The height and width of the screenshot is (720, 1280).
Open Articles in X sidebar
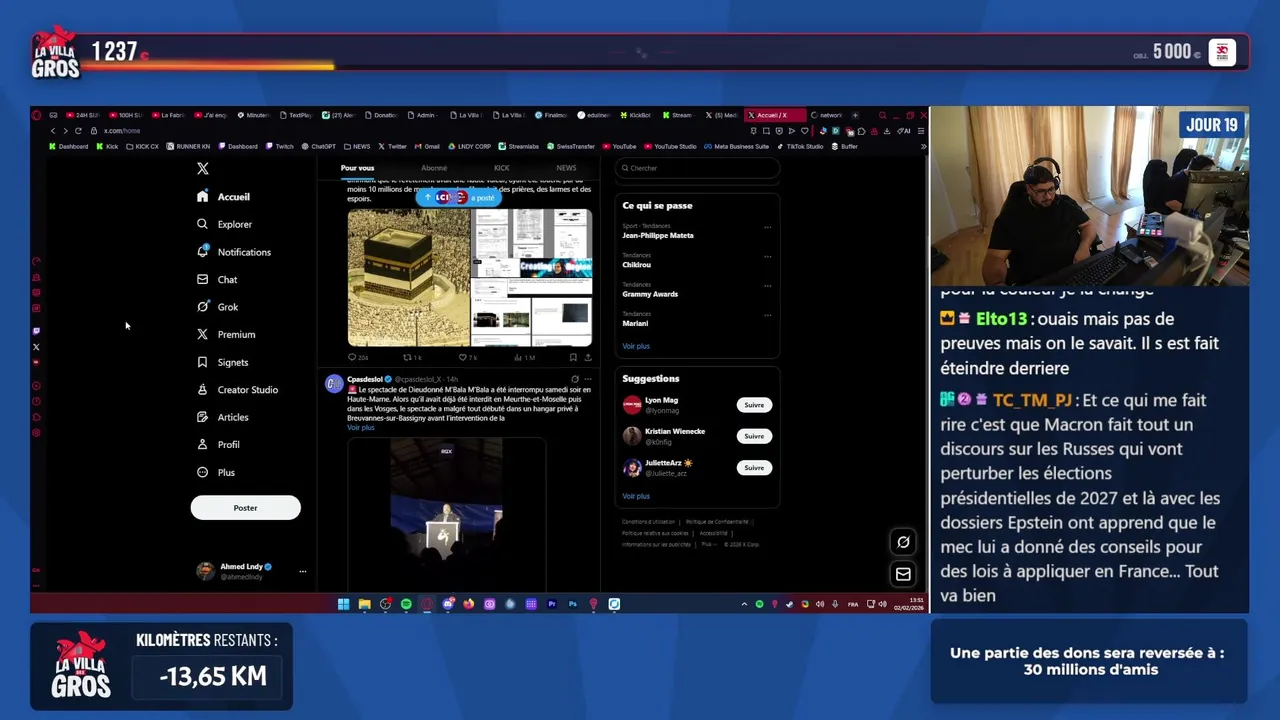point(223,417)
